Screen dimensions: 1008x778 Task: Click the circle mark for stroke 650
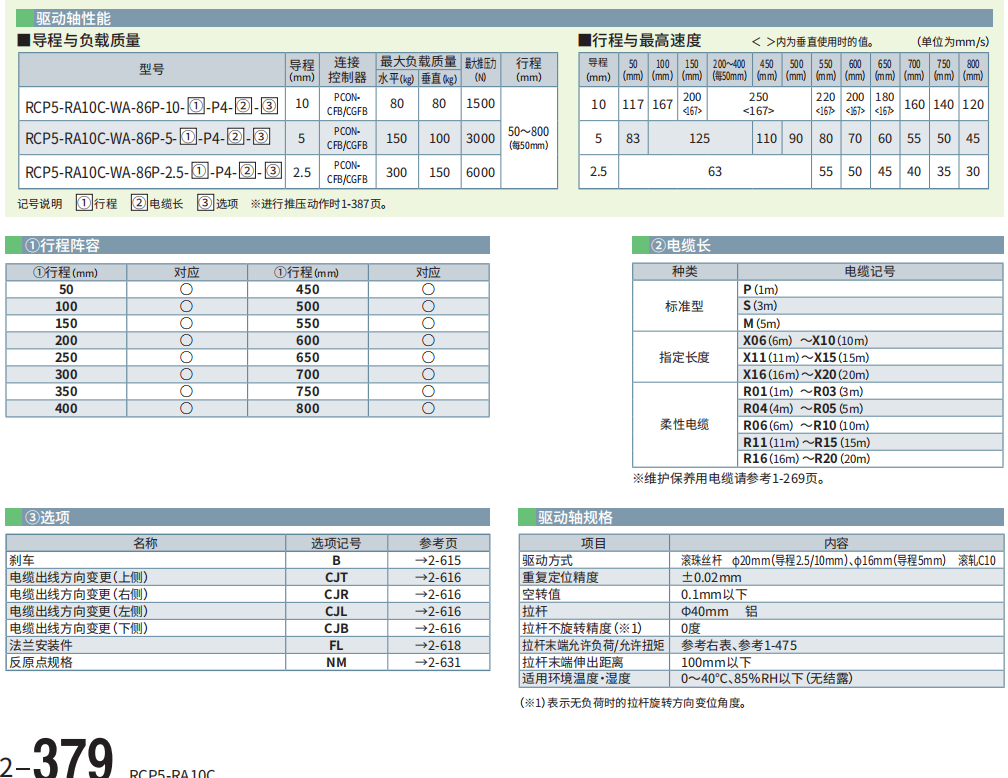click(428, 357)
